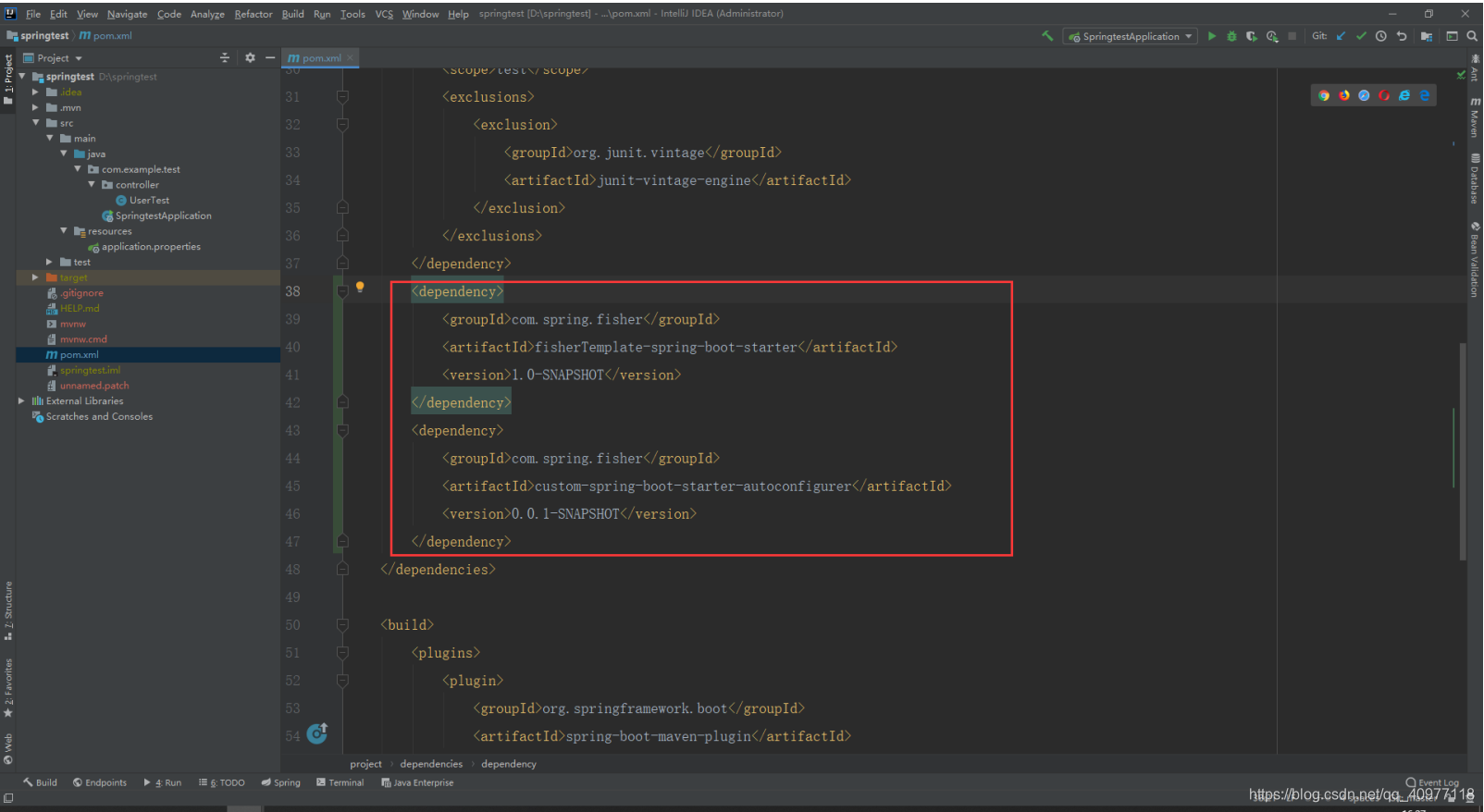The height and width of the screenshot is (812, 1484).
Task: Toggle the Maven tool window stripe
Action: (1475, 117)
